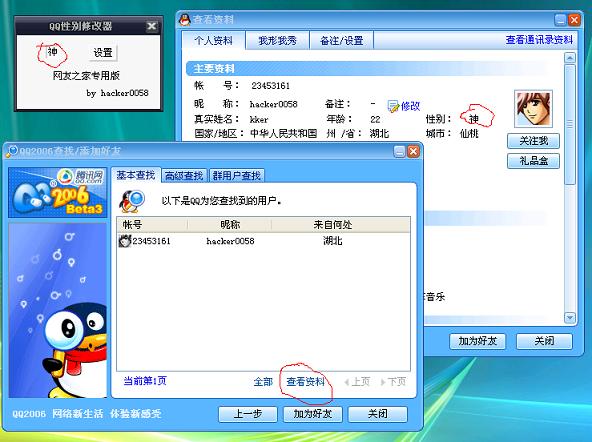592x442 pixels.
Task: Close the QQ性别修改器 window
Action: (151, 26)
